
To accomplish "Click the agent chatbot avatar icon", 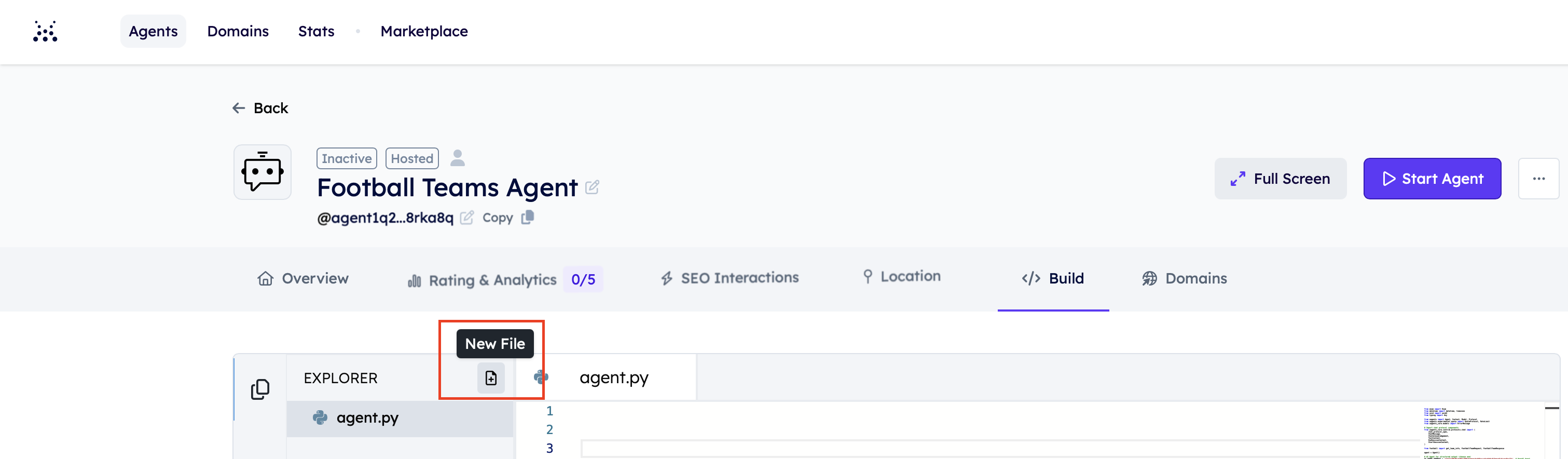I will [x=263, y=172].
